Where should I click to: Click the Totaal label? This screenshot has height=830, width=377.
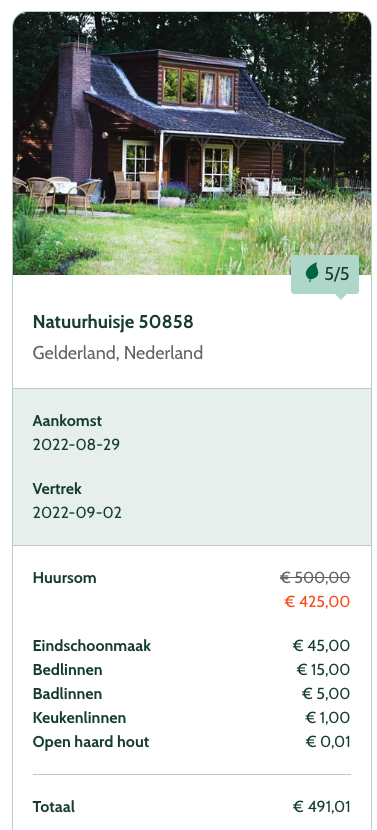point(54,807)
